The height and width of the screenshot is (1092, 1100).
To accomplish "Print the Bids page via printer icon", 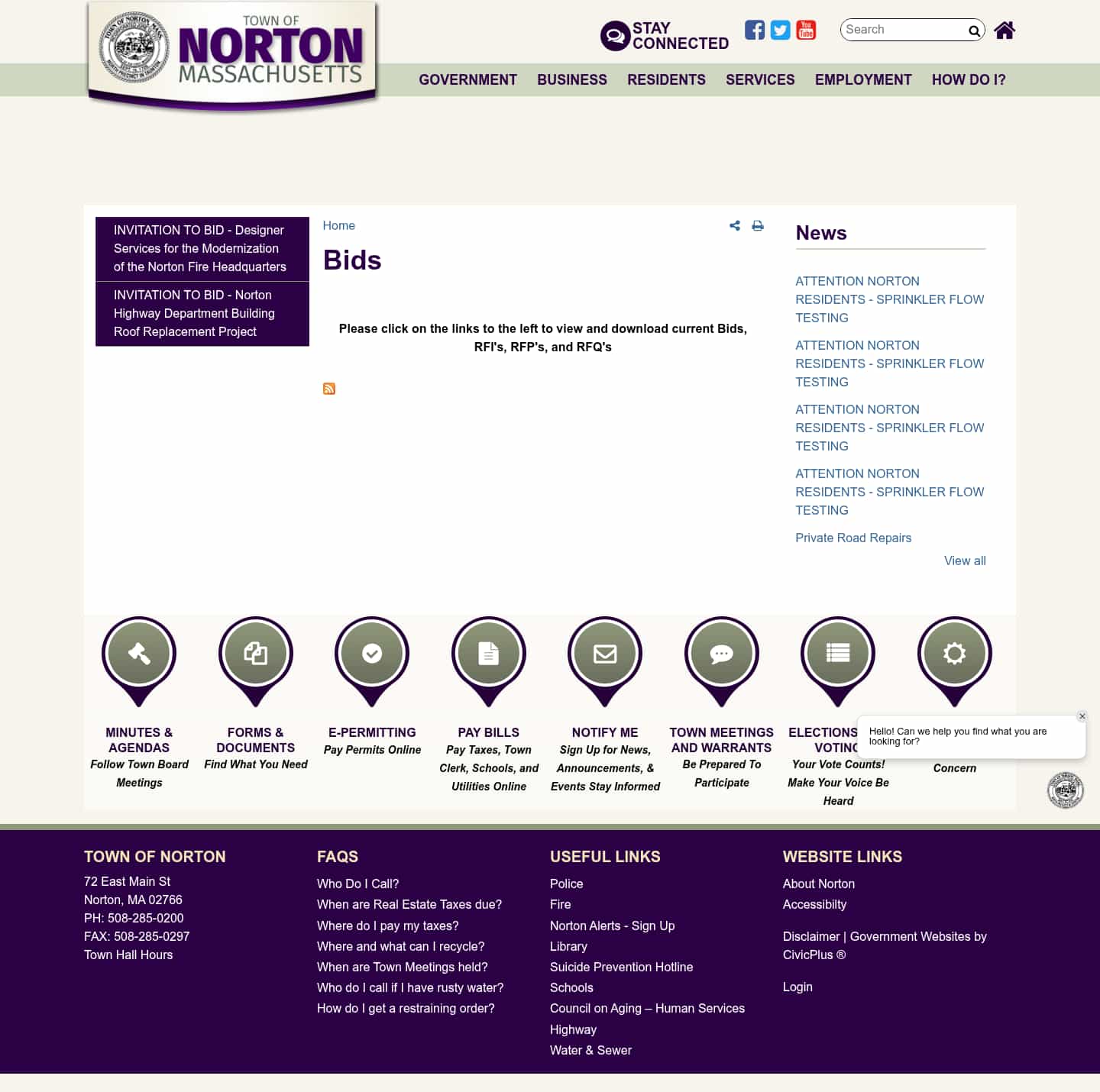I will click(757, 225).
